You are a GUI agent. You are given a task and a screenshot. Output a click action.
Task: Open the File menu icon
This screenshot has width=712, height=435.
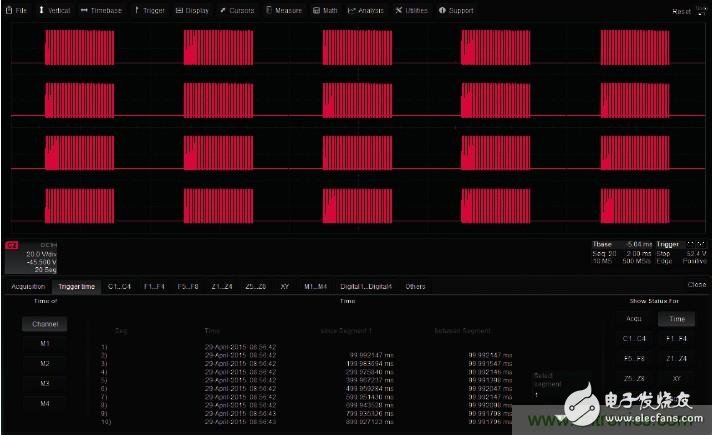tap(8, 10)
